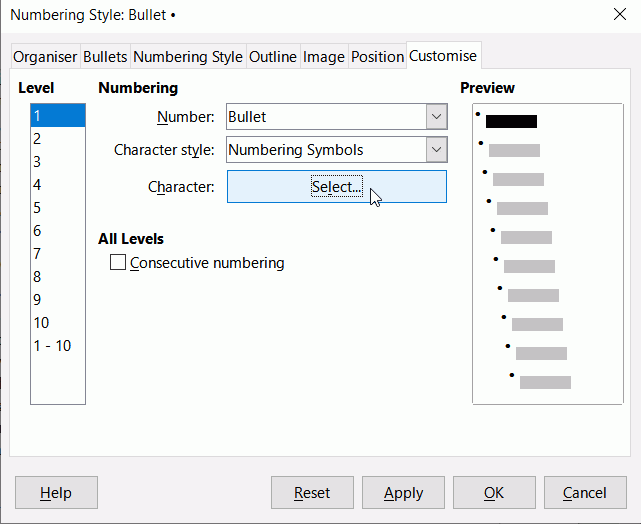Click the Select... character button
The height and width of the screenshot is (524, 641).
click(x=337, y=186)
